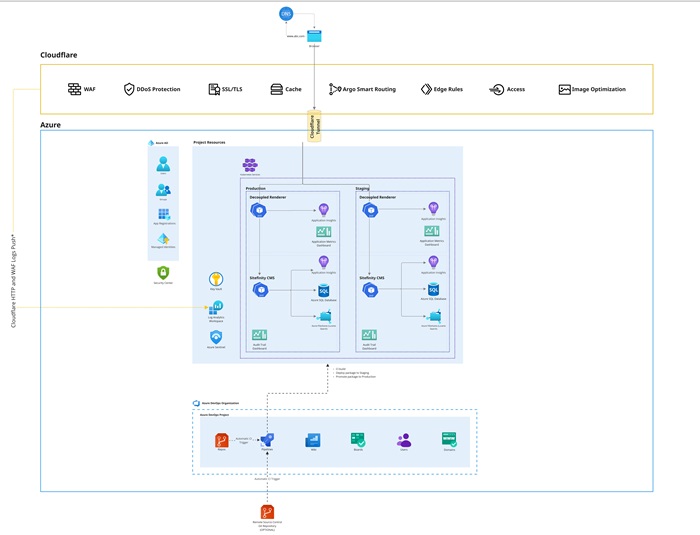Click the SSL/TLS certificate icon
700x535 pixels.
click(214, 89)
